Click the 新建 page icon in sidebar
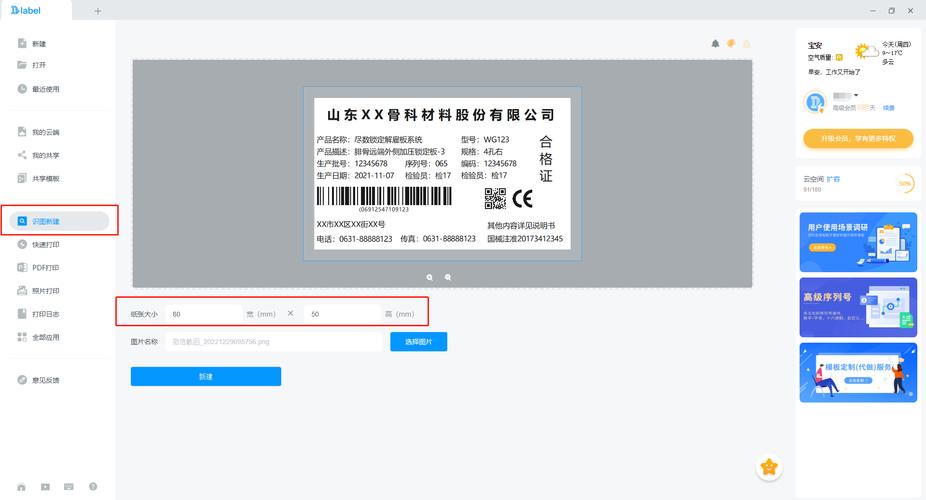926x500 pixels. tap(22, 43)
